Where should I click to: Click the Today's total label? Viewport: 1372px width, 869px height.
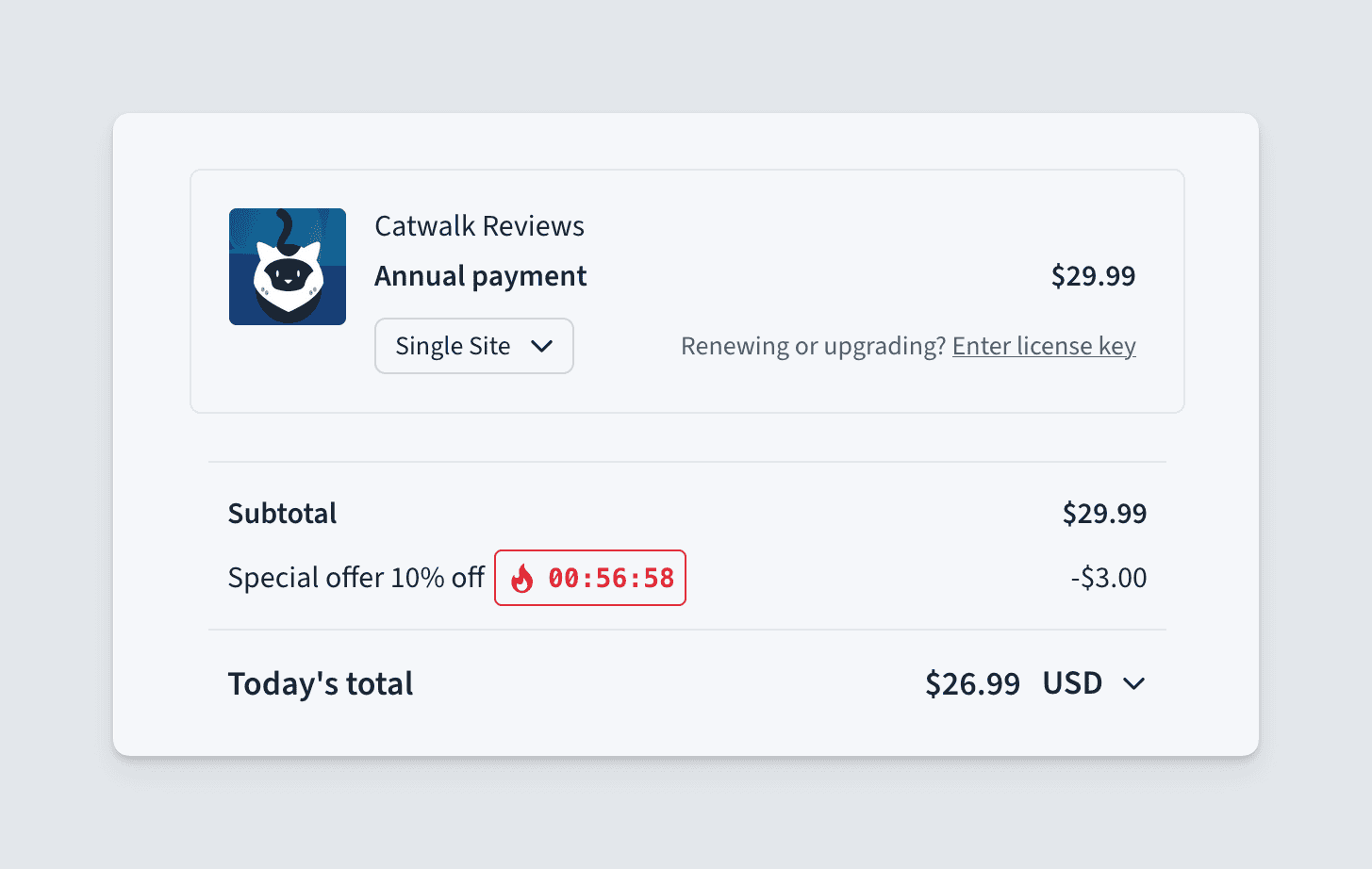pos(321,684)
